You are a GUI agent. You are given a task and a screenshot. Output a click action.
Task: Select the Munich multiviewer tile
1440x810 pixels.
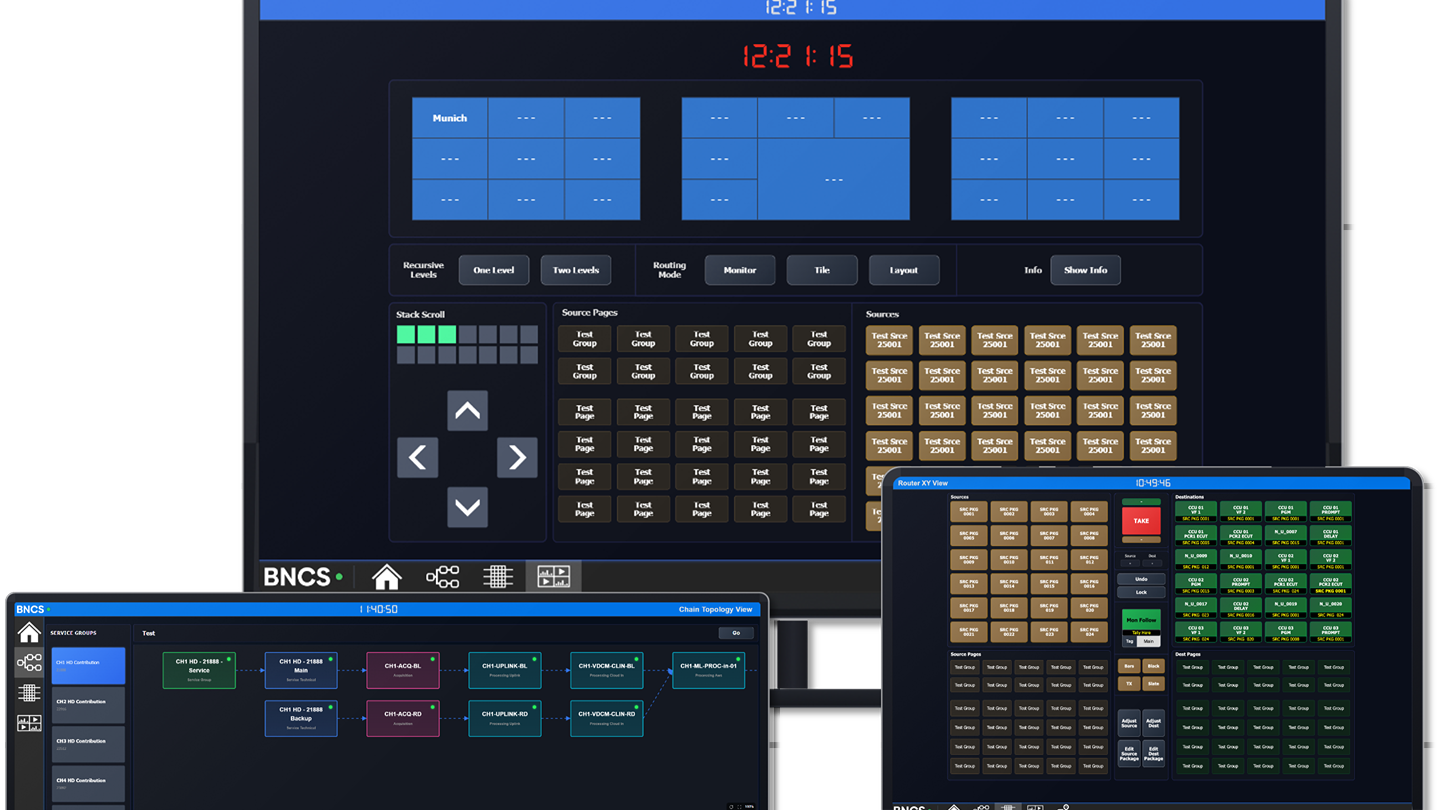coord(450,118)
